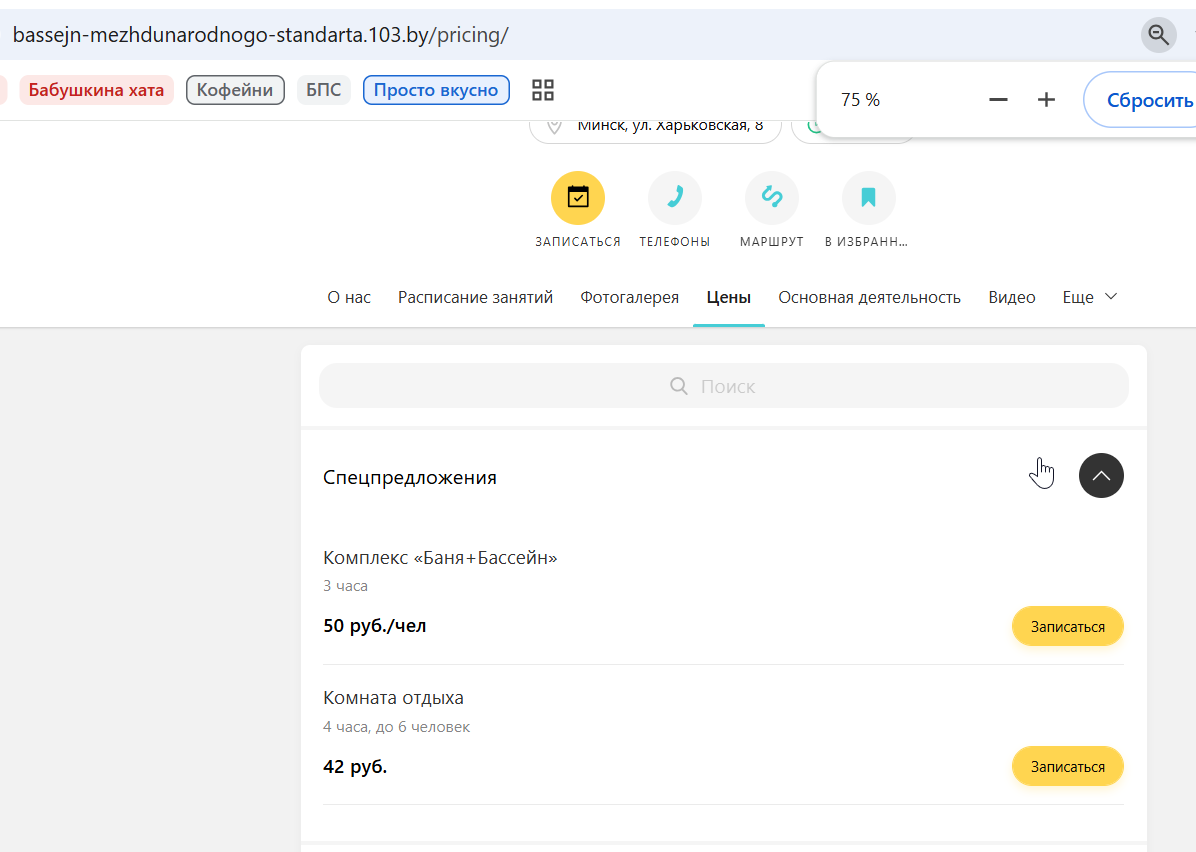Decrease zoom with minus button
Viewport: 1196px width, 852px height.
pos(998,100)
